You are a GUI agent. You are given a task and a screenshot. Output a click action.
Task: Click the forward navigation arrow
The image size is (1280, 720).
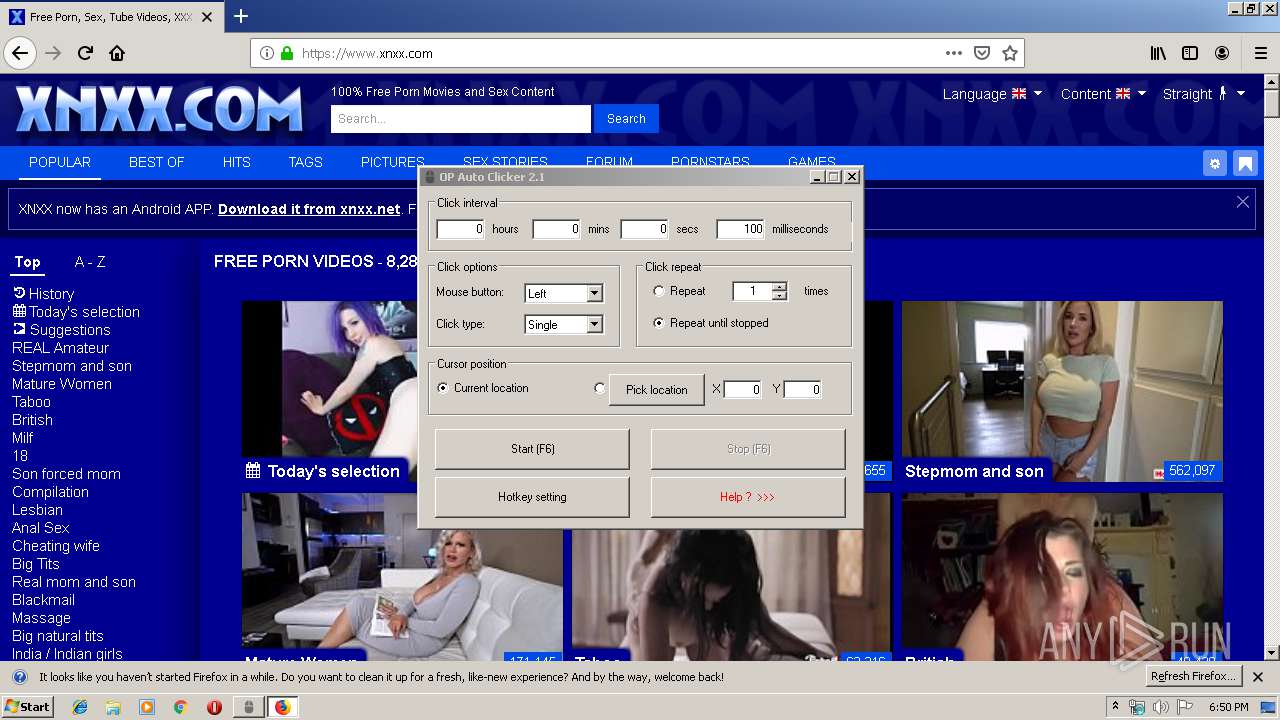(53, 53)
